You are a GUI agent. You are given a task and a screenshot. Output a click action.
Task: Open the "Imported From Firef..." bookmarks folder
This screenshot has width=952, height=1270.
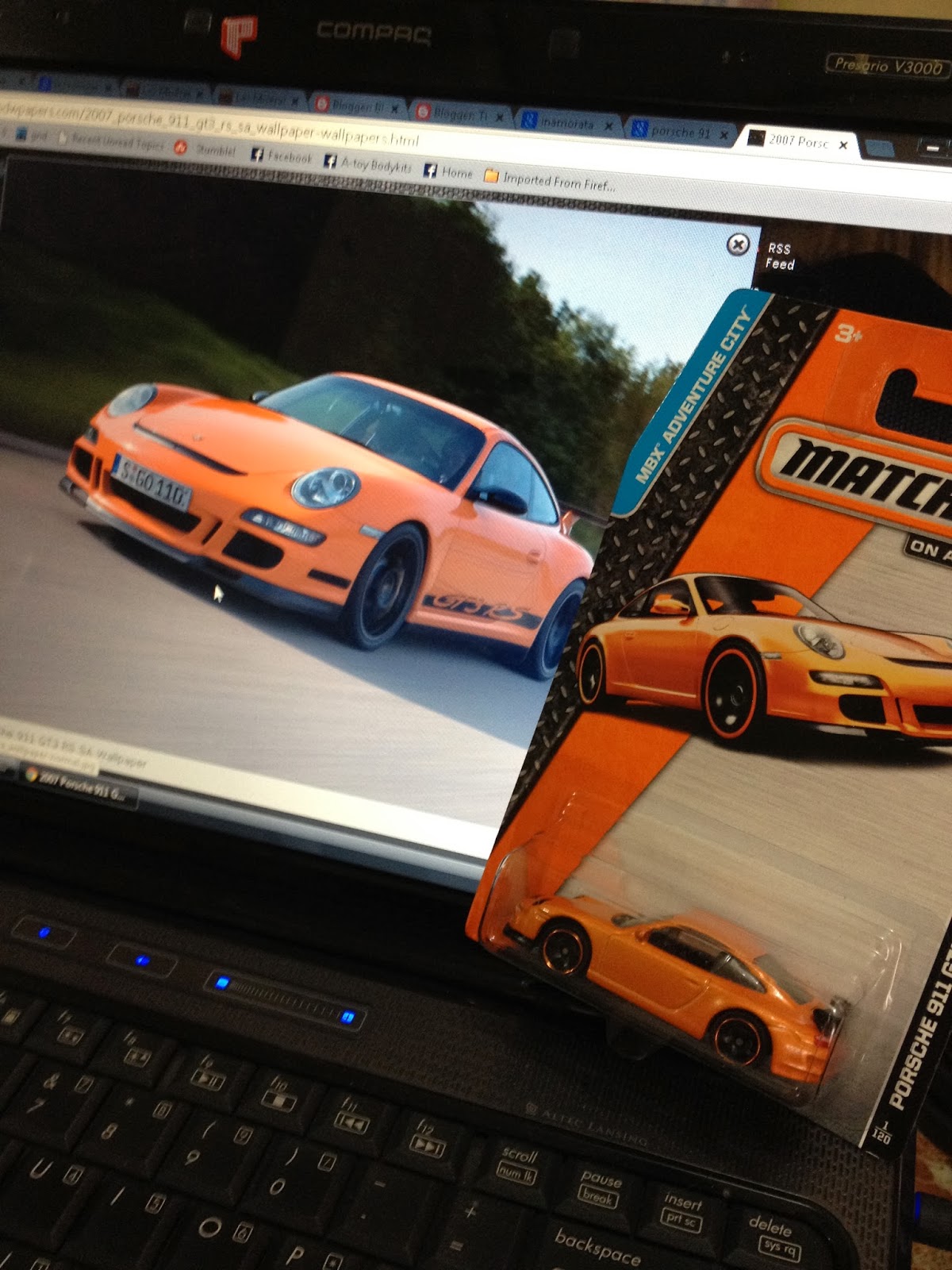[x=549, y=181]
